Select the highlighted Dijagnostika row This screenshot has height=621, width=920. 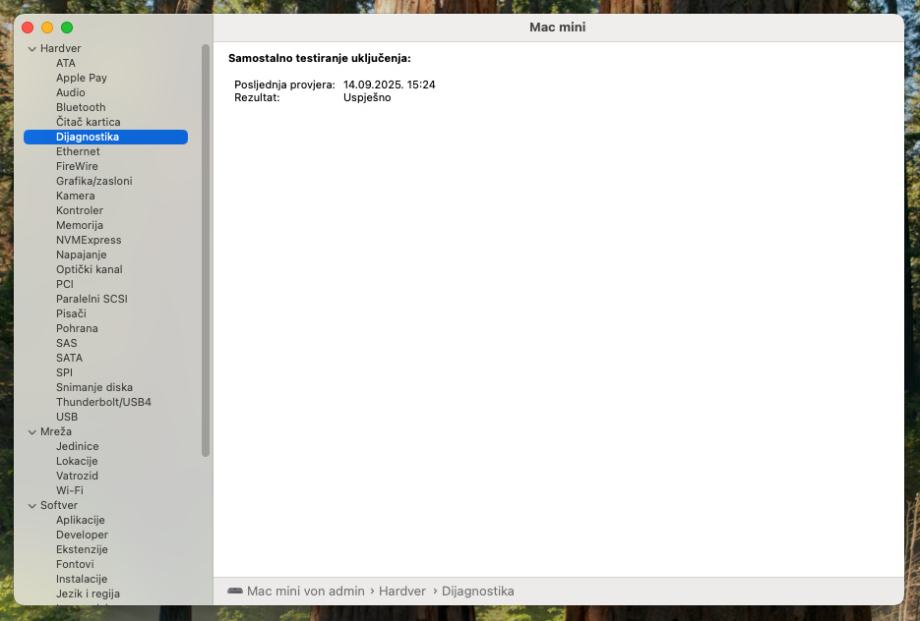point(106,137)
